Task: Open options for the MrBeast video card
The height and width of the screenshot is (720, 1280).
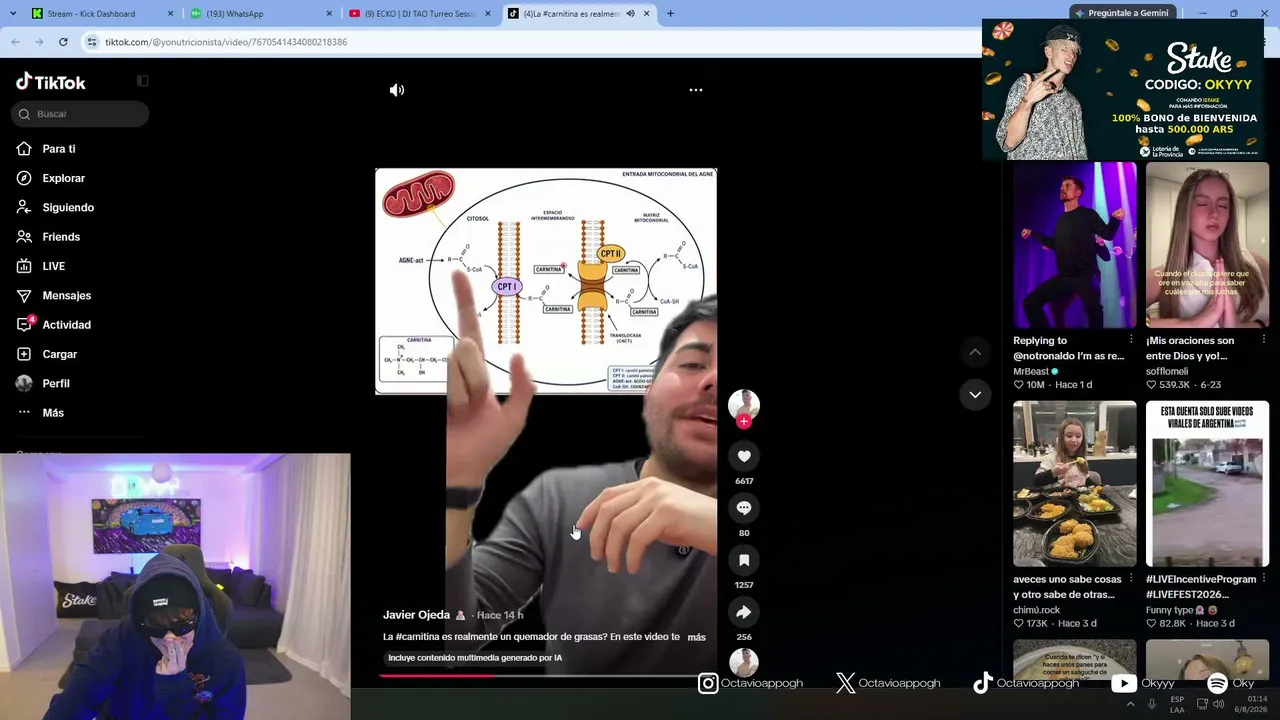Action: pos(1131,340)
